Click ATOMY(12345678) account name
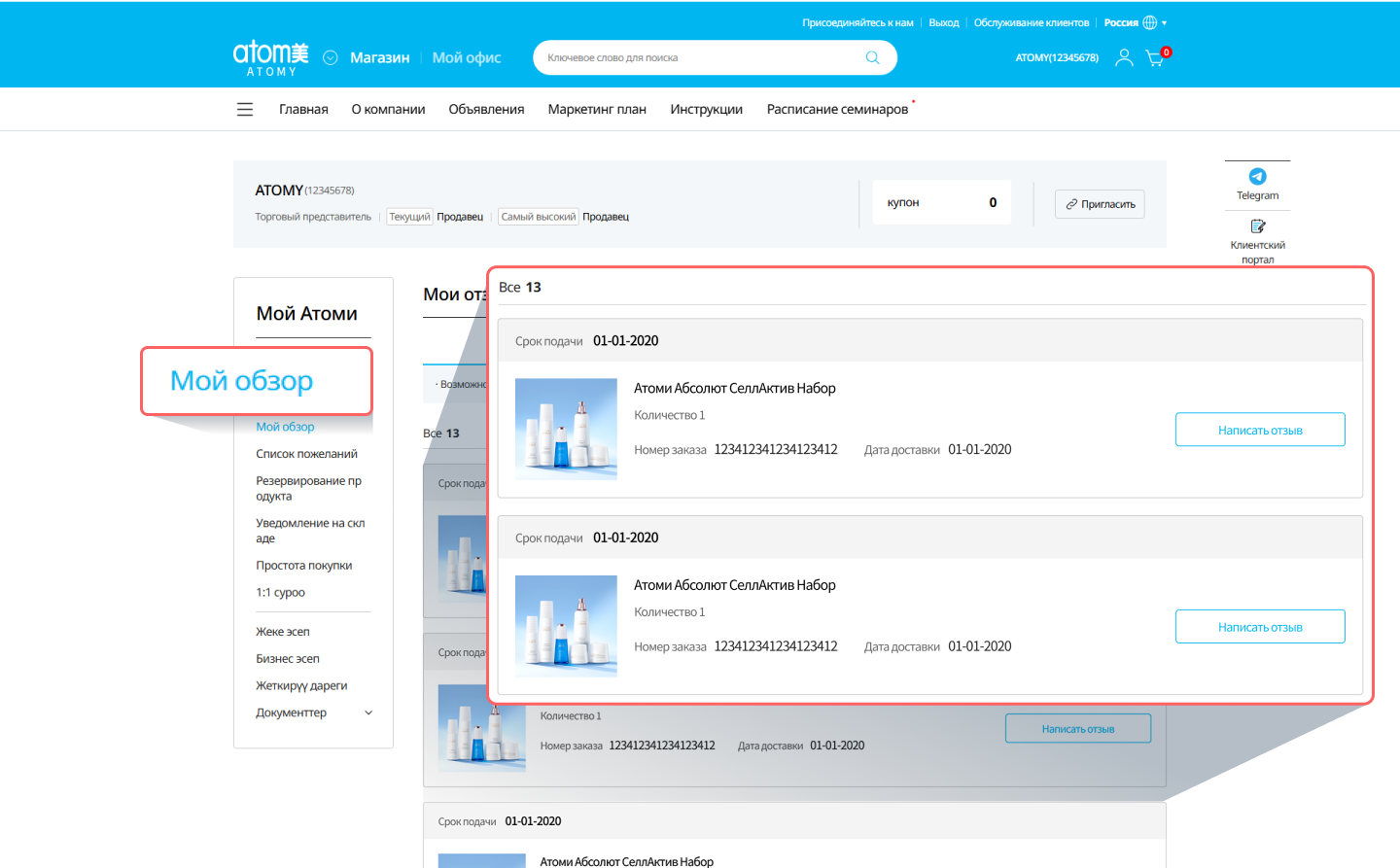1400x868 pixels. (x=1057, y=57)
